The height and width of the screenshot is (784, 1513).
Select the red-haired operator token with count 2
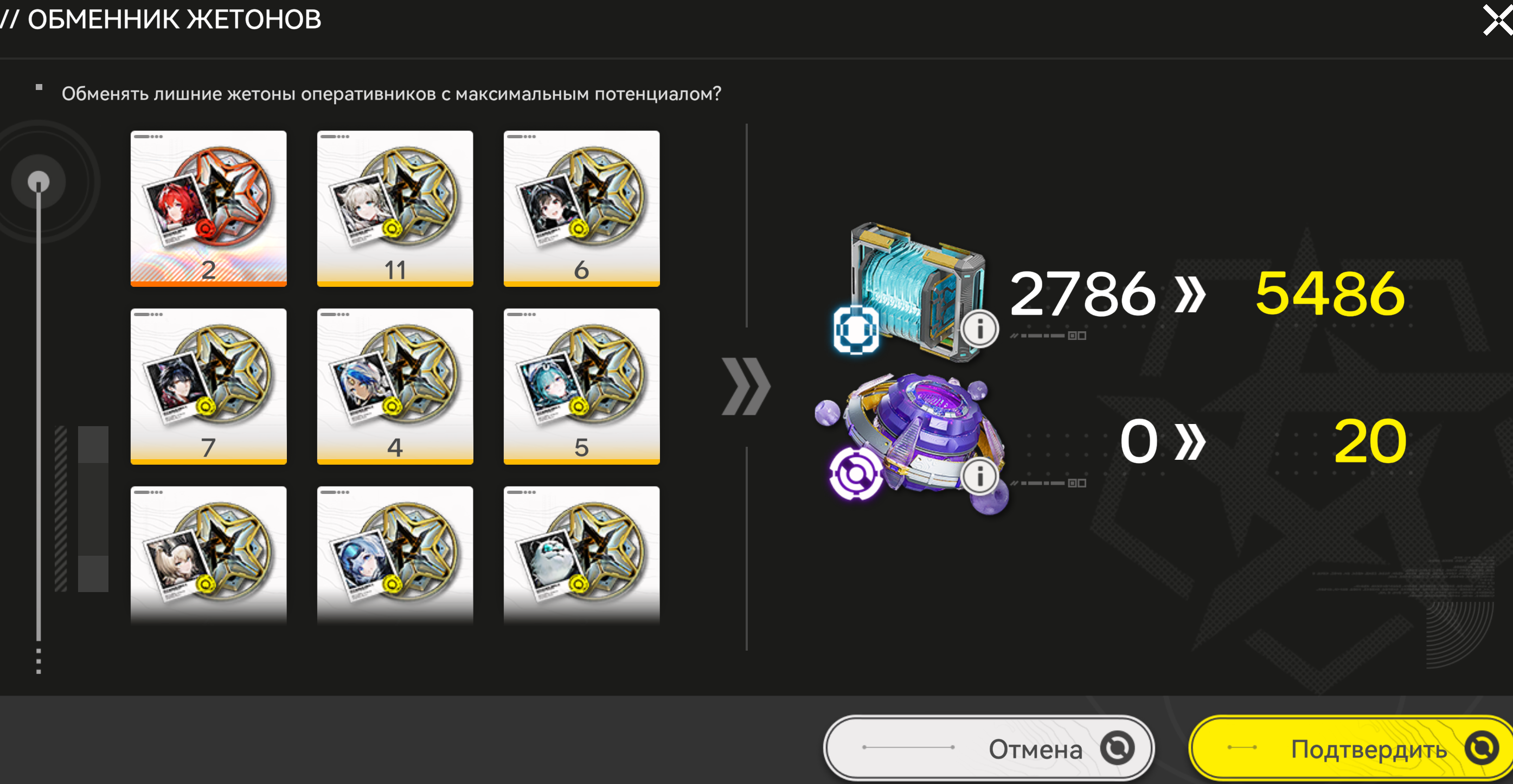[x=208, y=209]
